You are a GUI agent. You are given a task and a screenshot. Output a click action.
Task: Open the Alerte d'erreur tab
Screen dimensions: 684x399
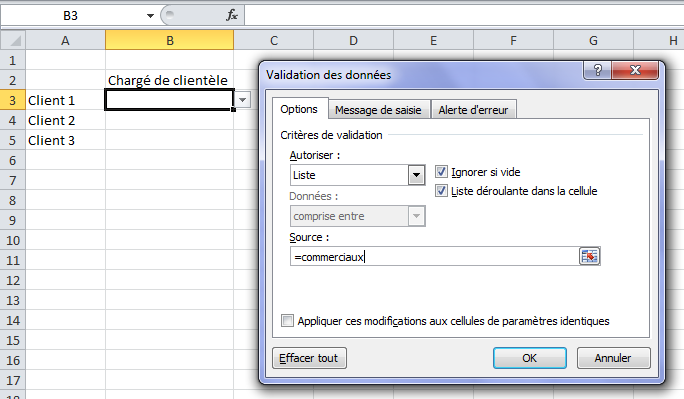(x=473, y=110)
